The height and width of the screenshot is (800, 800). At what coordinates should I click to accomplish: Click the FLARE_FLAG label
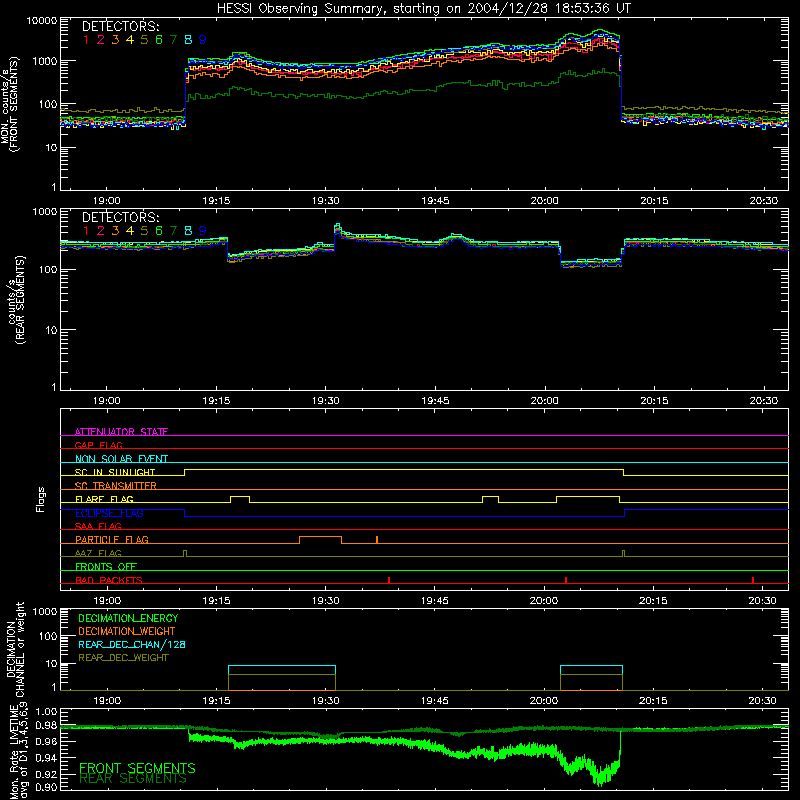click(x=104, y=499)
